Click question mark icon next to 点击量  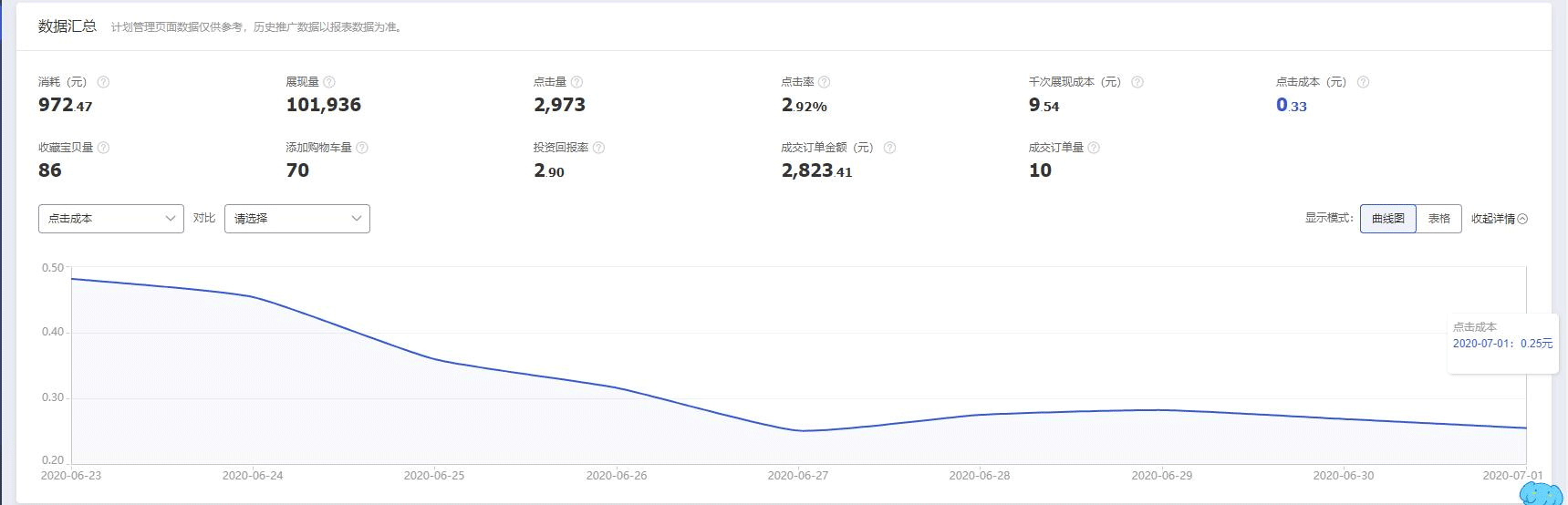tap(576, 82)
